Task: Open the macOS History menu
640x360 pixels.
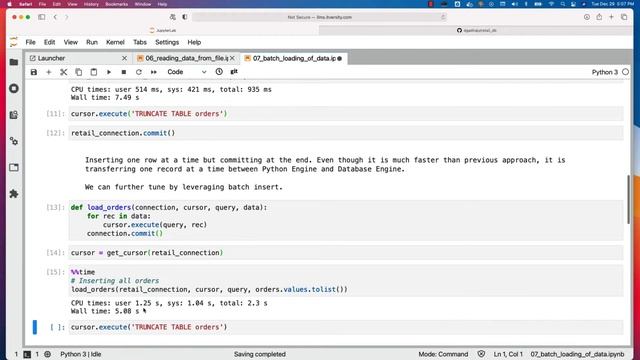Action: click(x=91, y=4)
